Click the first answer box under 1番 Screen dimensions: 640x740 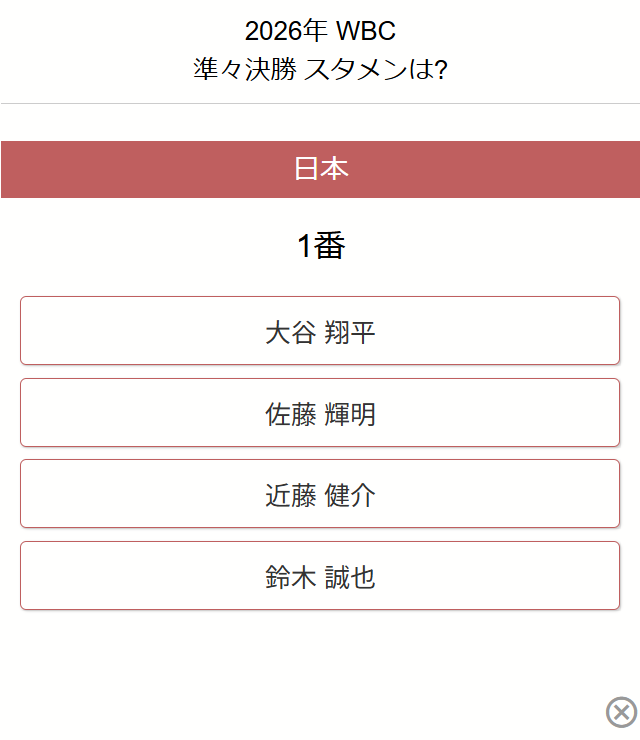[320, 331]
